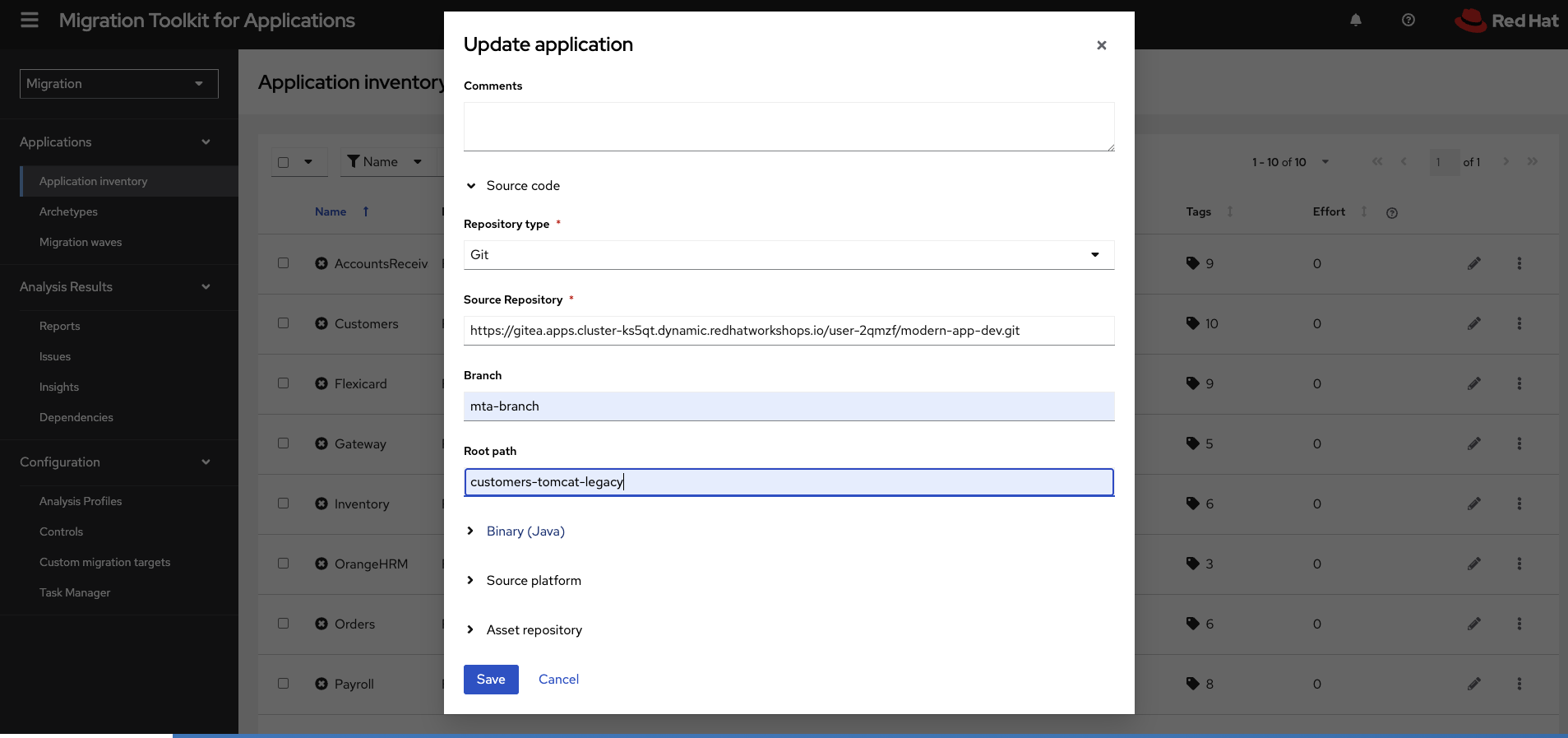The image size is (1568, 738).
Task: Open the items-per-page dropdown
Action: [1325, 162]
